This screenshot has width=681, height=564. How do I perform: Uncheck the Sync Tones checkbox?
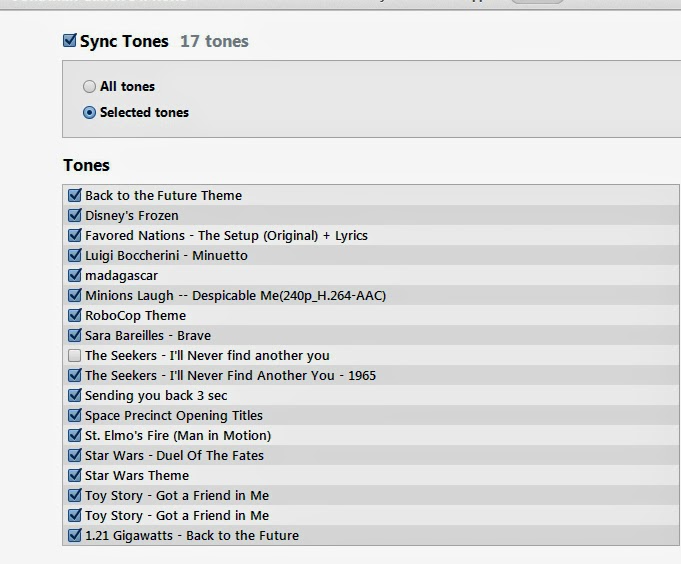70,41
